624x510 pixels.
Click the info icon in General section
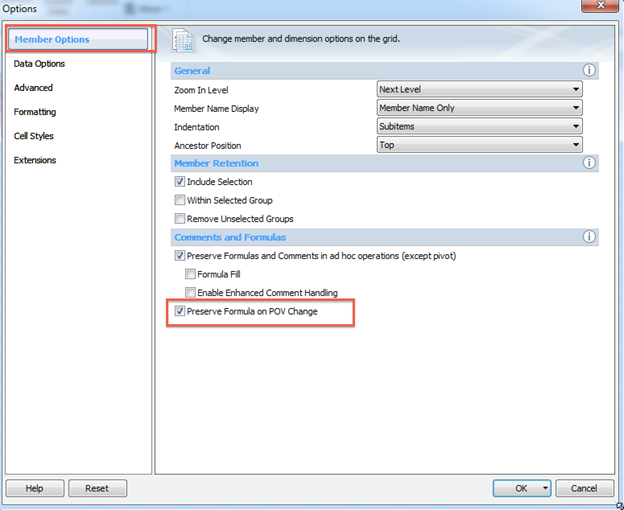click(x=589, y=71)
